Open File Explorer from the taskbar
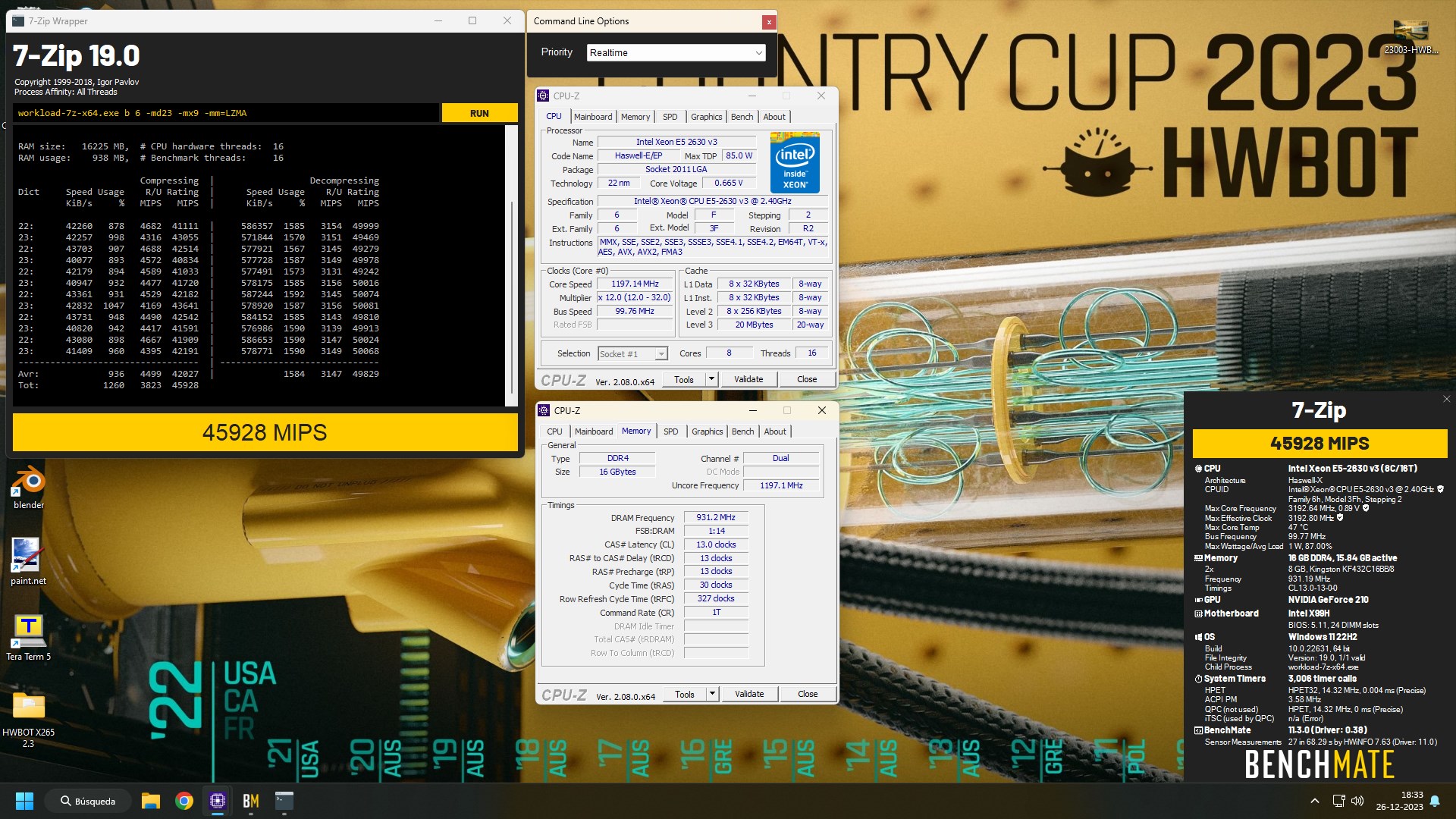Screen dimensions: 1456x819 (151, 801)
